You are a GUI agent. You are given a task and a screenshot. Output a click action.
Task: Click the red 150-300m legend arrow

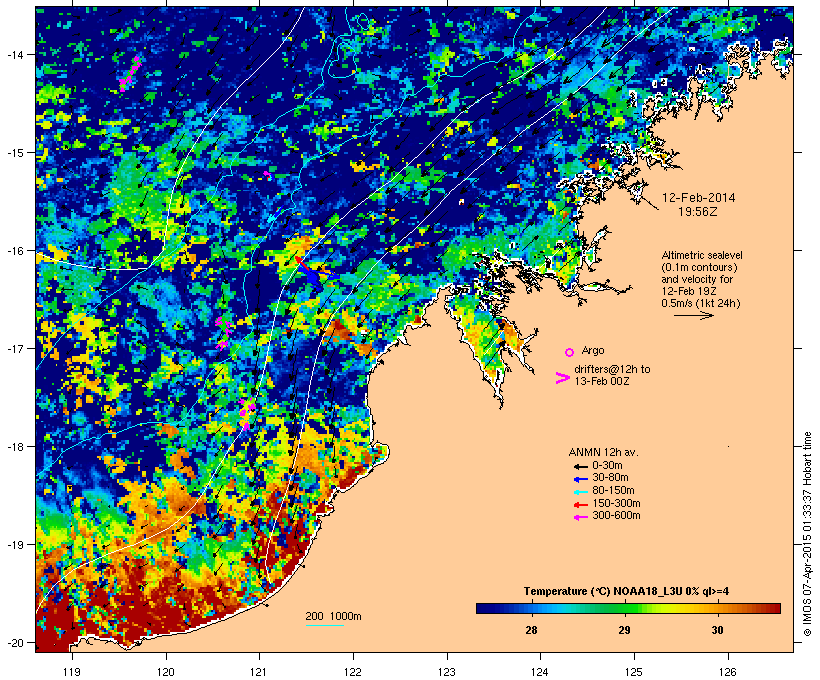coord(580,505)
